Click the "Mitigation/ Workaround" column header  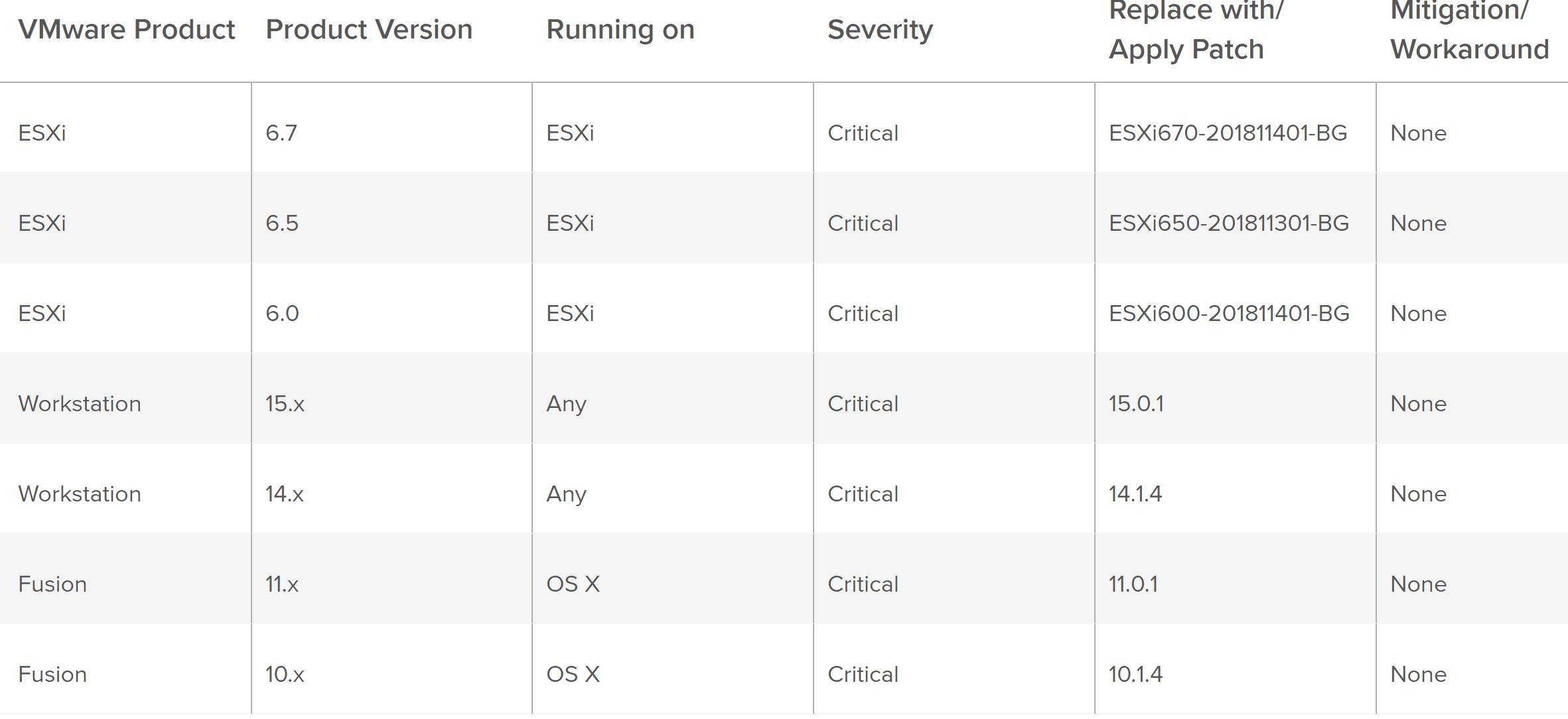coord(1469,30)
